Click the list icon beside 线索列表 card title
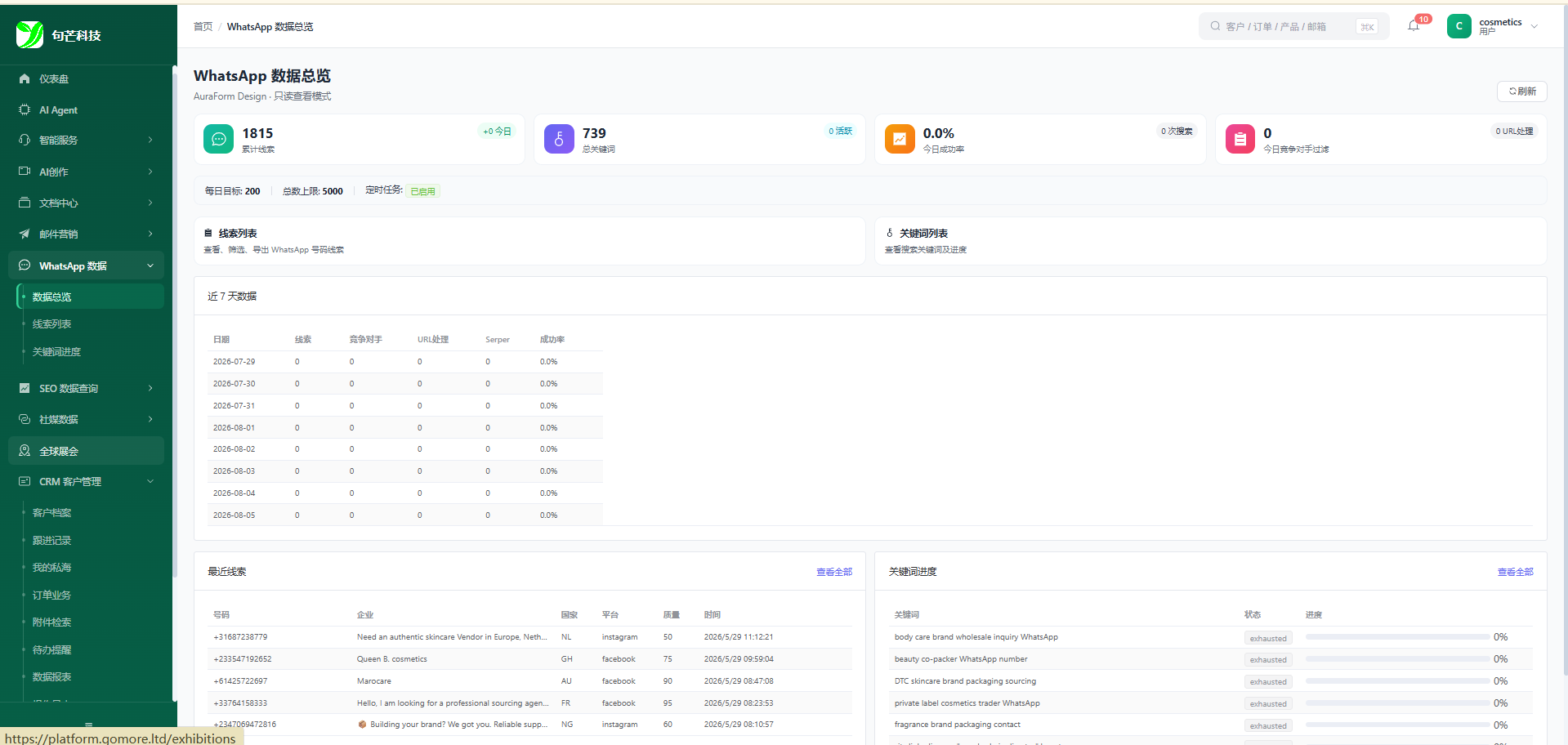1568x745 pixels. point(208,233)
